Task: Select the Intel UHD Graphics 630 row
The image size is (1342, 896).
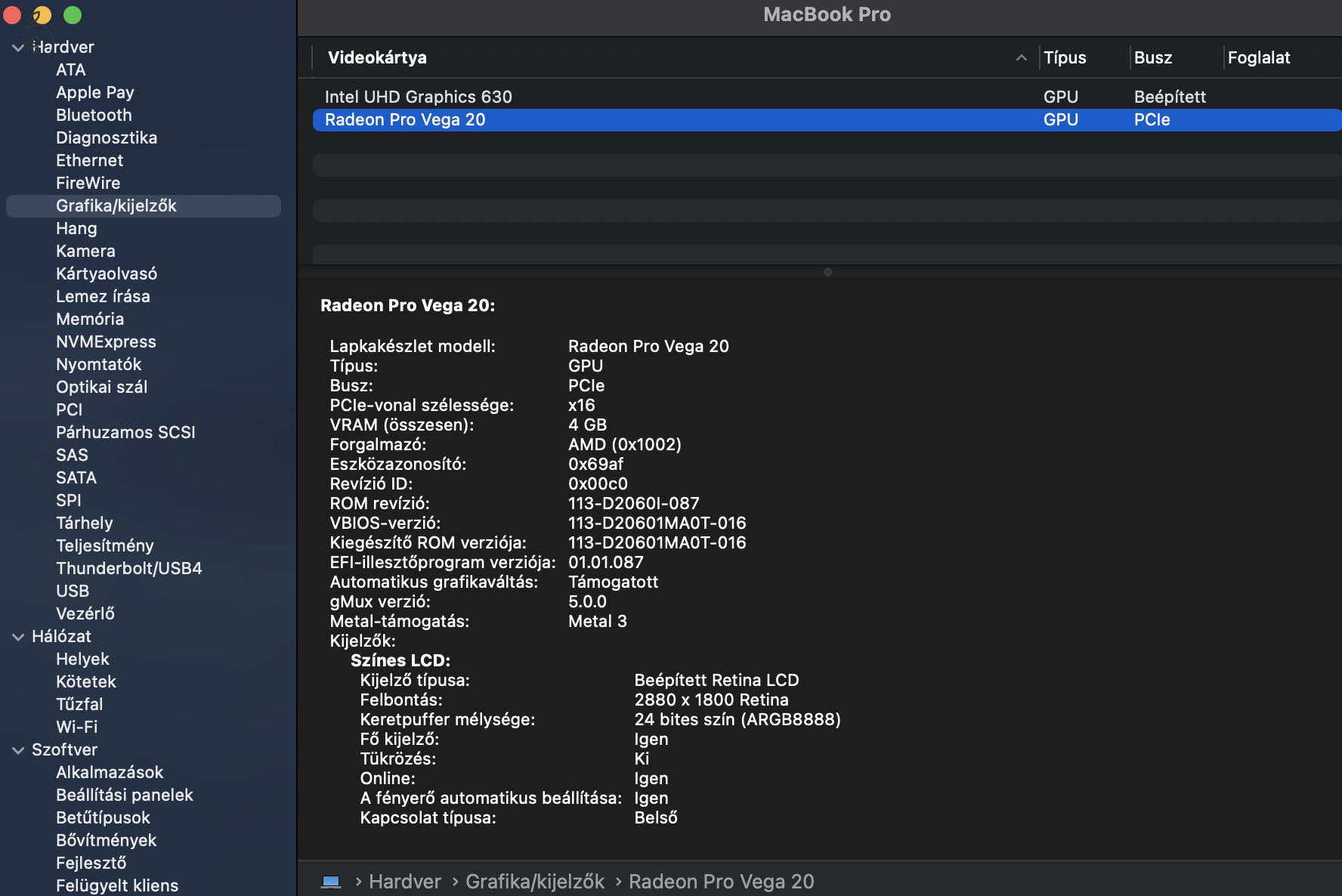Action: tap(827, 97)
